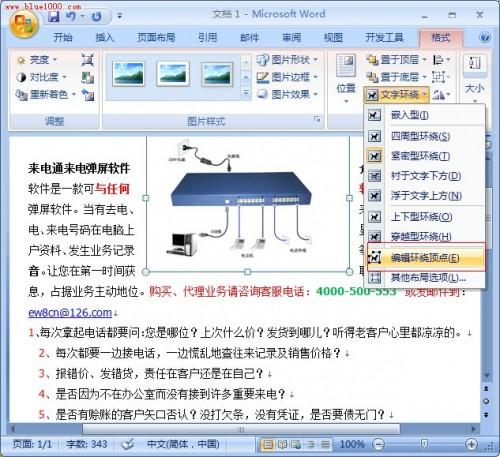Screen dimensions: 500x457
Task: Switch to the 插入 tab
Action: 105,38
